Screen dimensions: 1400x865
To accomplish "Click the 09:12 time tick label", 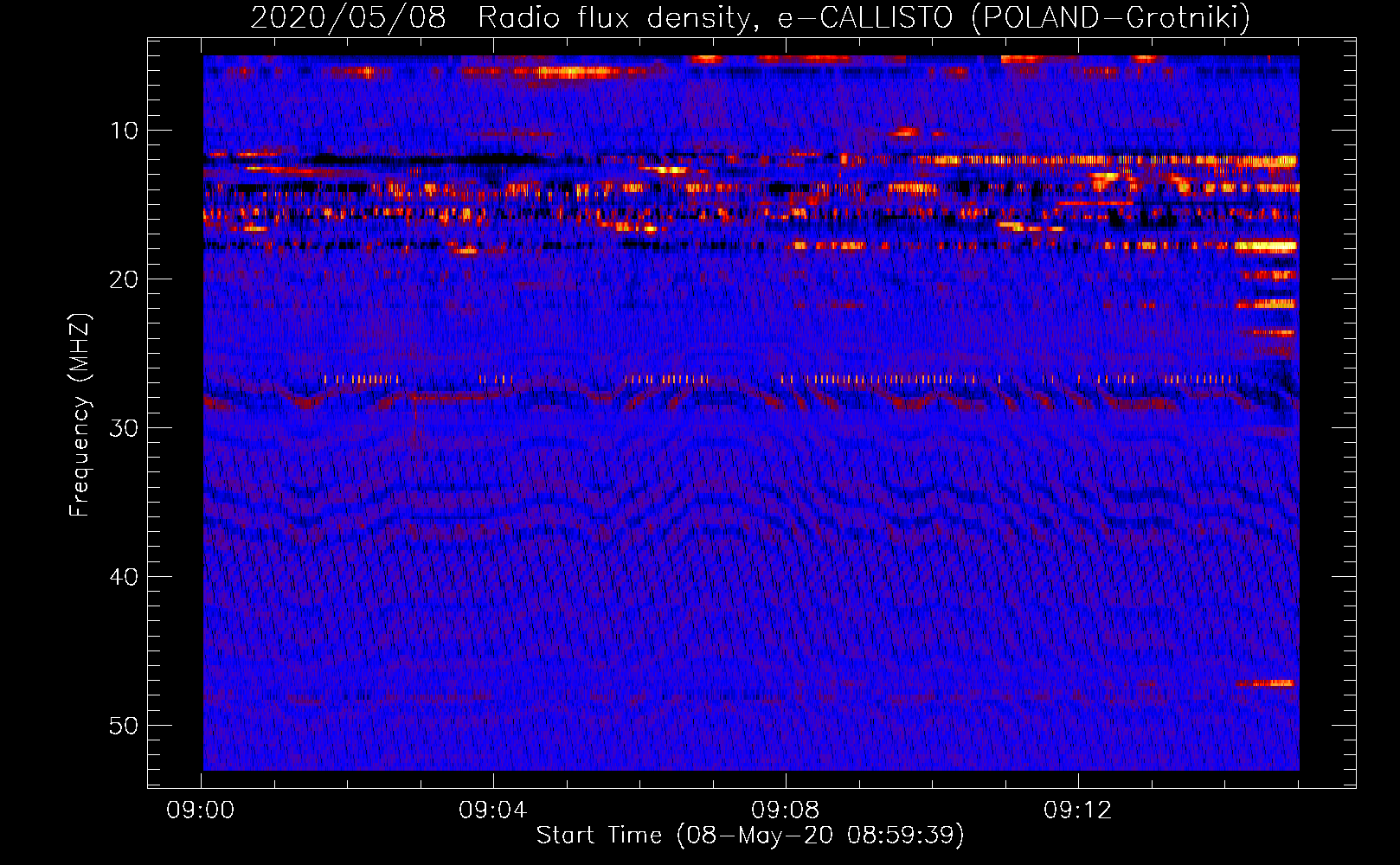I will (1078, 811).
